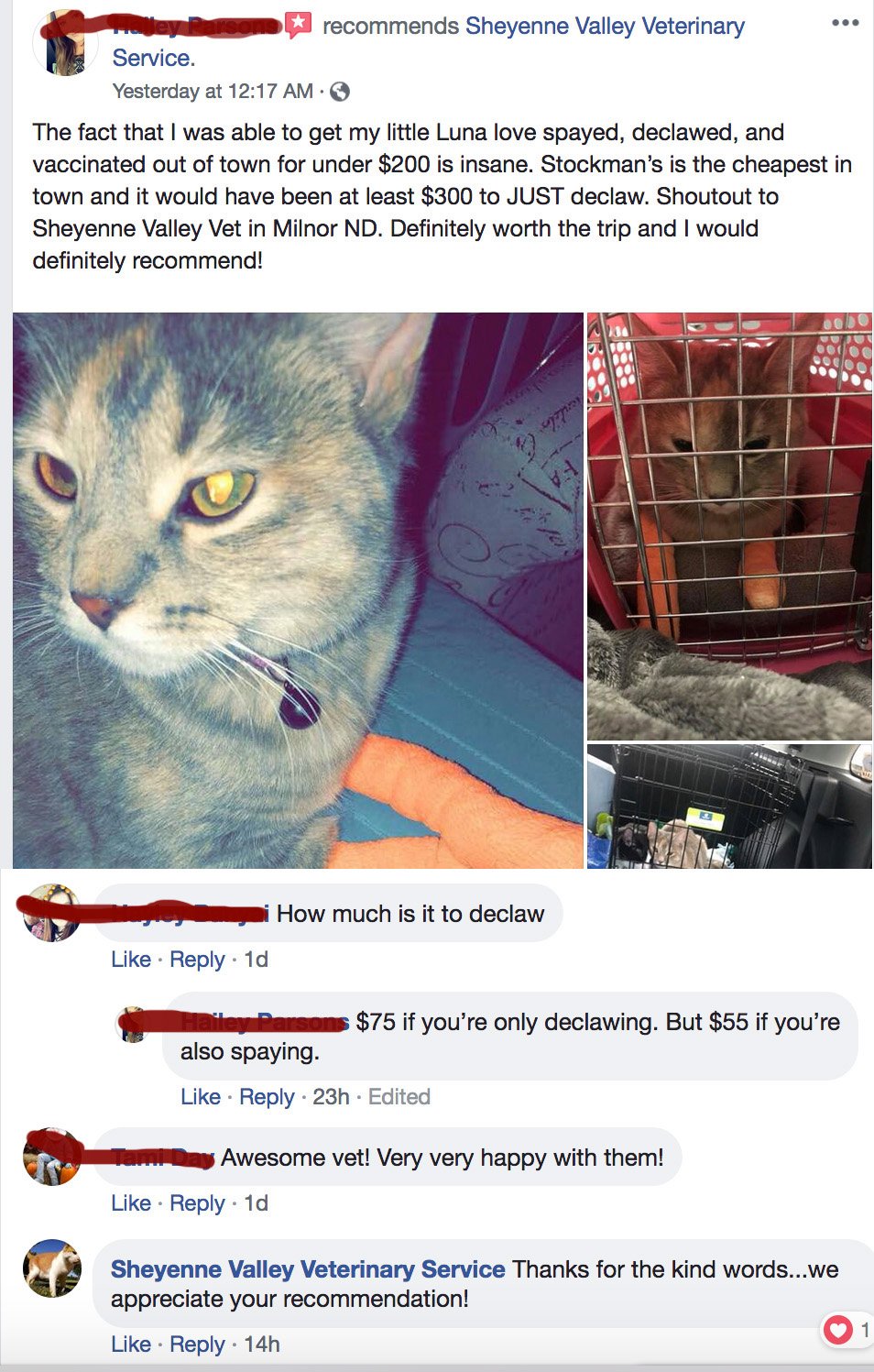Open the post options three-dots menu
874x1372 pixels.
[x=845, y=22]
